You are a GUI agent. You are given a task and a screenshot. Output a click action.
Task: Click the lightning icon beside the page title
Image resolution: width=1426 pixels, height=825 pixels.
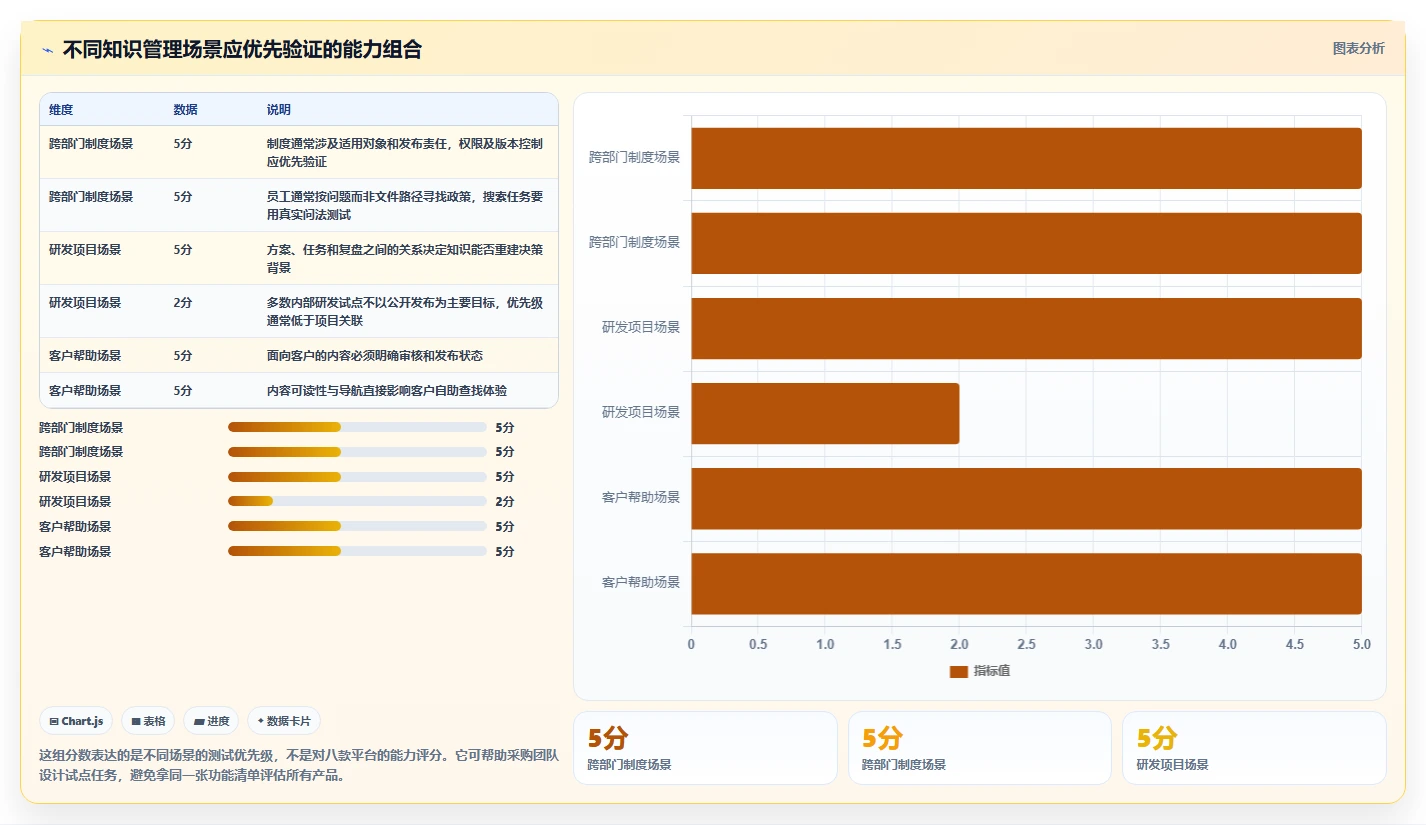click(48, 50)
